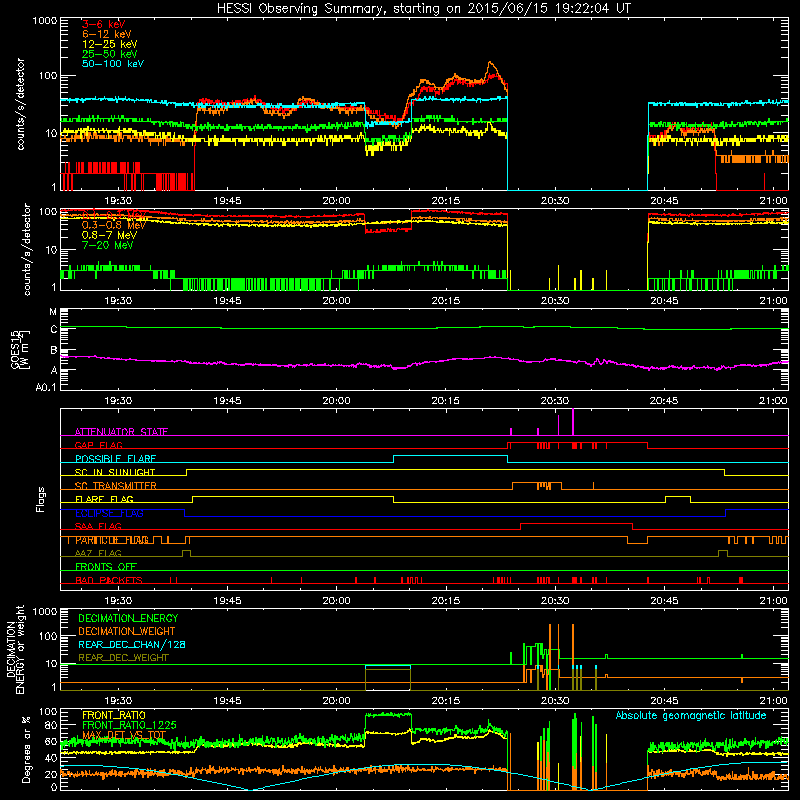Select the GAP_FLAG label

click(98, 445)
